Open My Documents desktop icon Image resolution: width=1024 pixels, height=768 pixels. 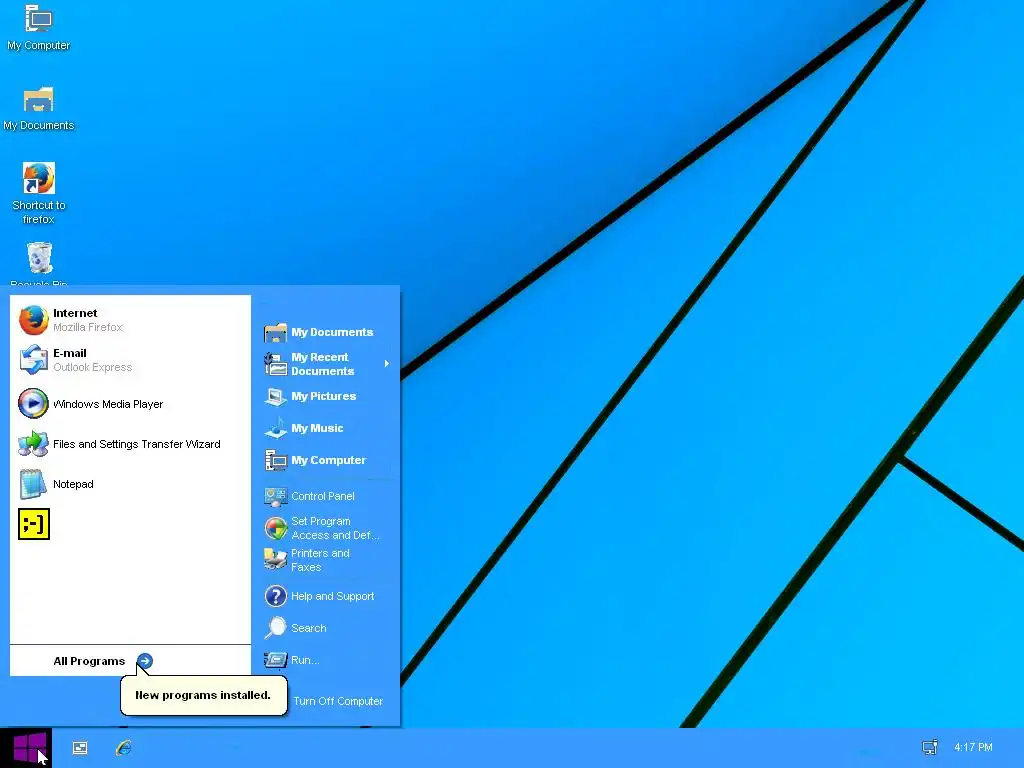pos(39,108)
